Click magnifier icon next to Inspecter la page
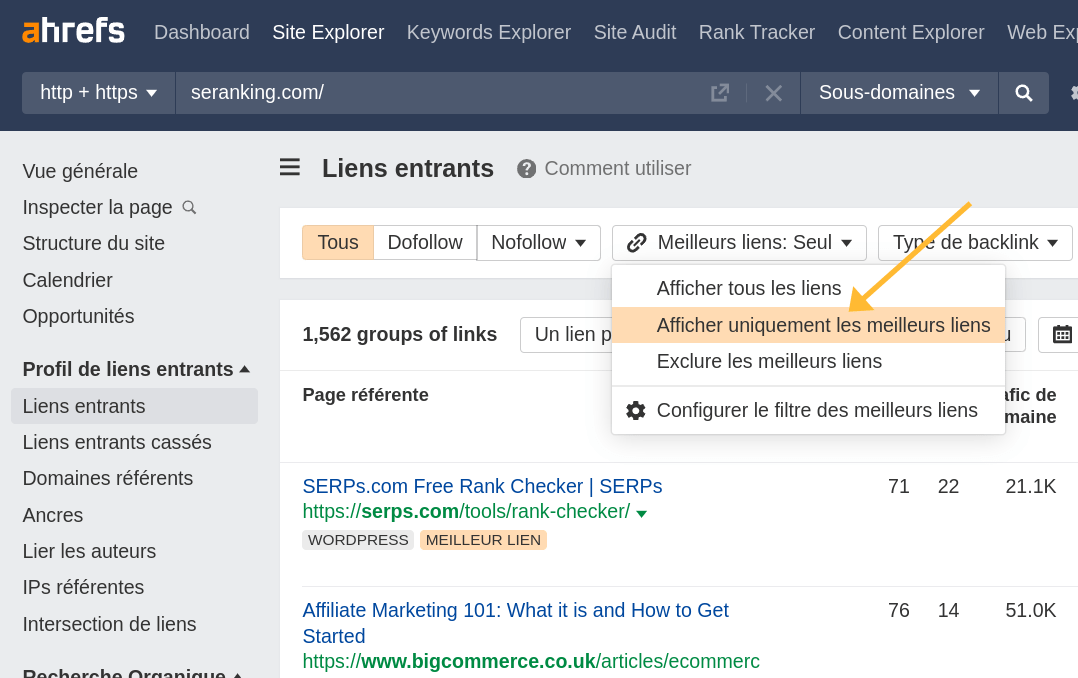Screen dimensions: 1078x678 [x=189, y=207]
